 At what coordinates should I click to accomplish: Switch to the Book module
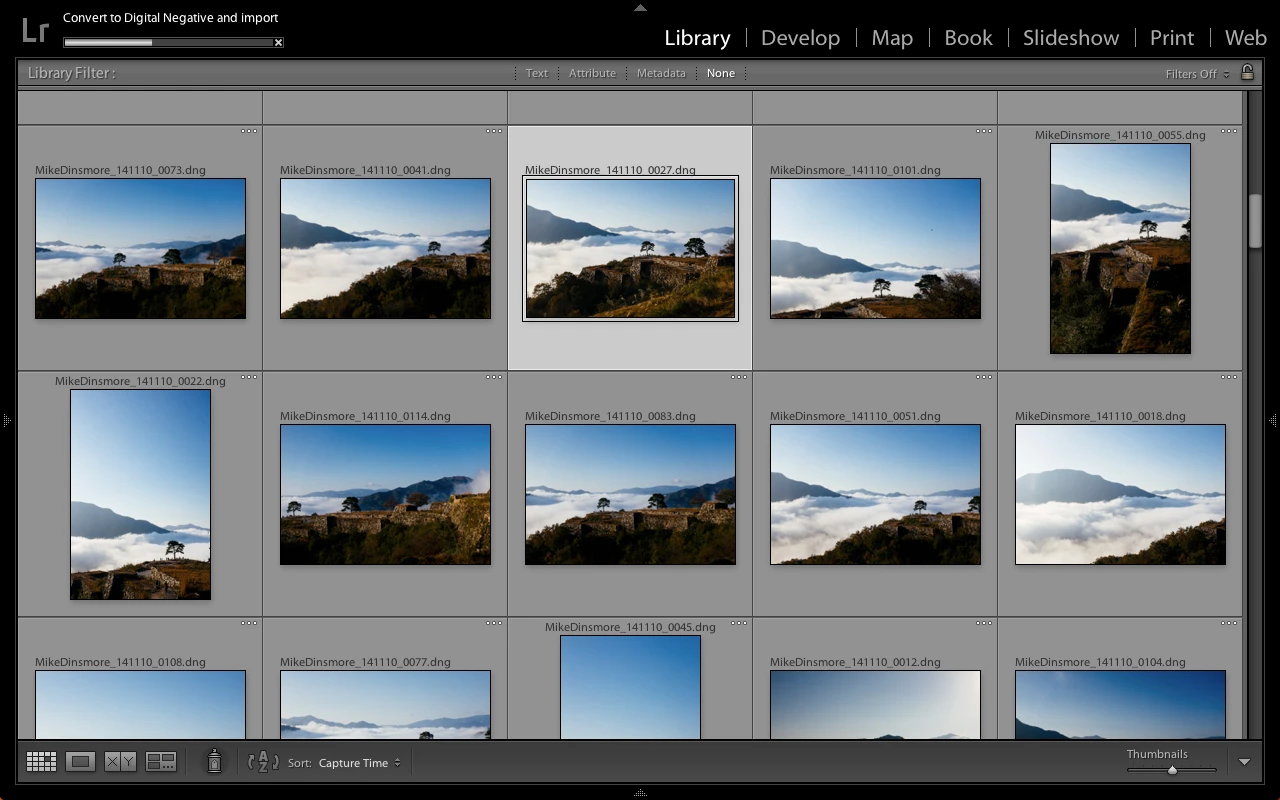[x=968, y=38]
